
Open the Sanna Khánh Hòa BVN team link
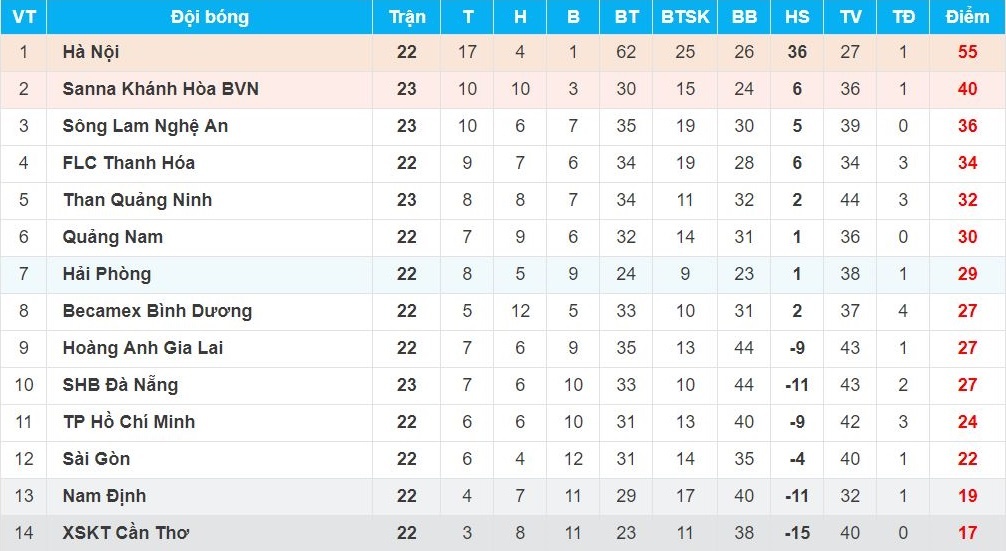[160, 89]
